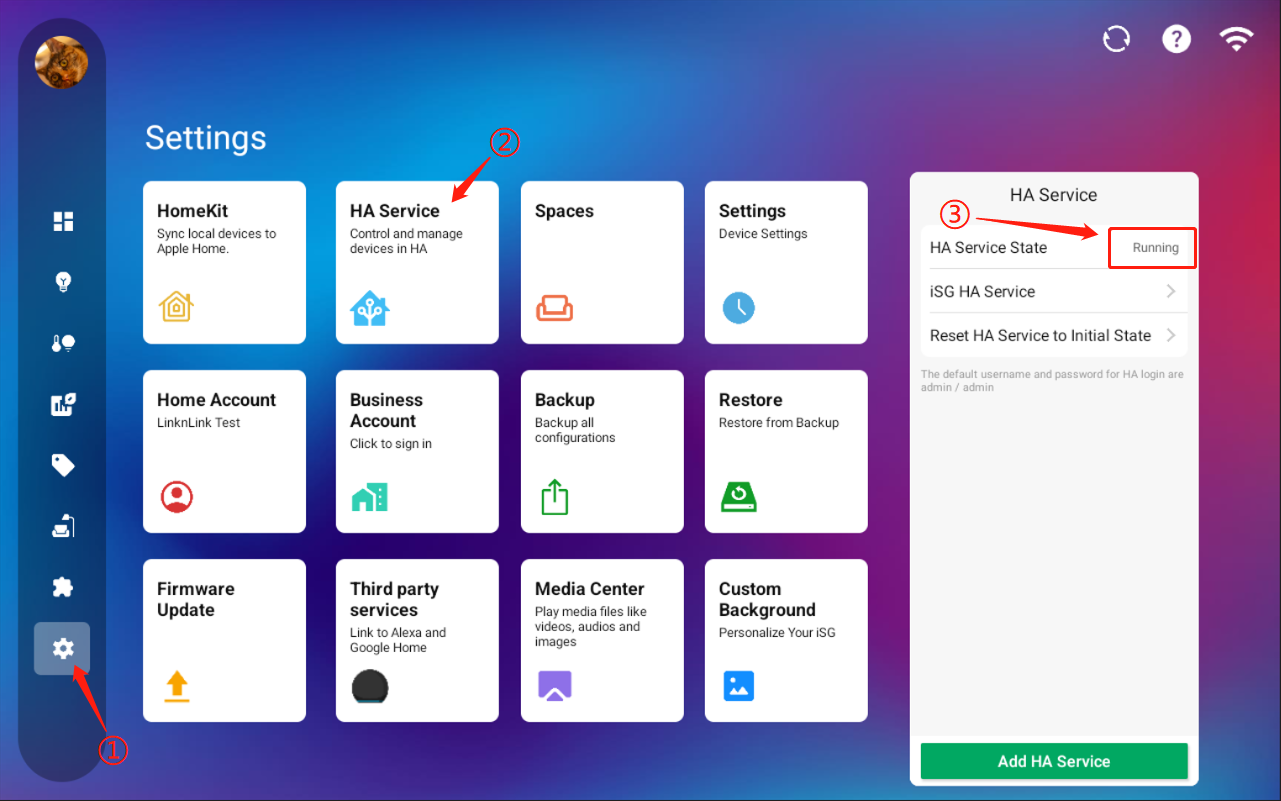The height and width of the screenshot is (801, 1281).
Task: Open the thermometer climate icon in sidebar
Action: point(63,343)
